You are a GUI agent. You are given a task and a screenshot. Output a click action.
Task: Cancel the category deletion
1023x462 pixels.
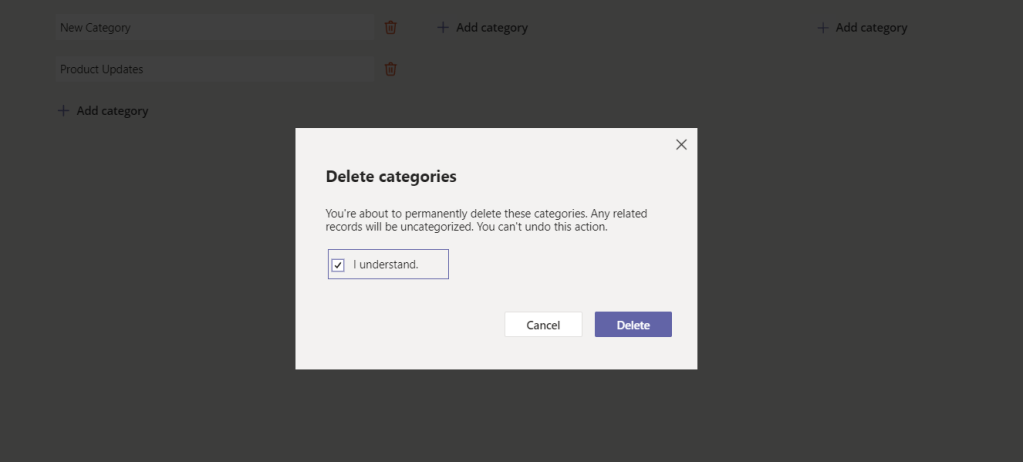[543, 325]
